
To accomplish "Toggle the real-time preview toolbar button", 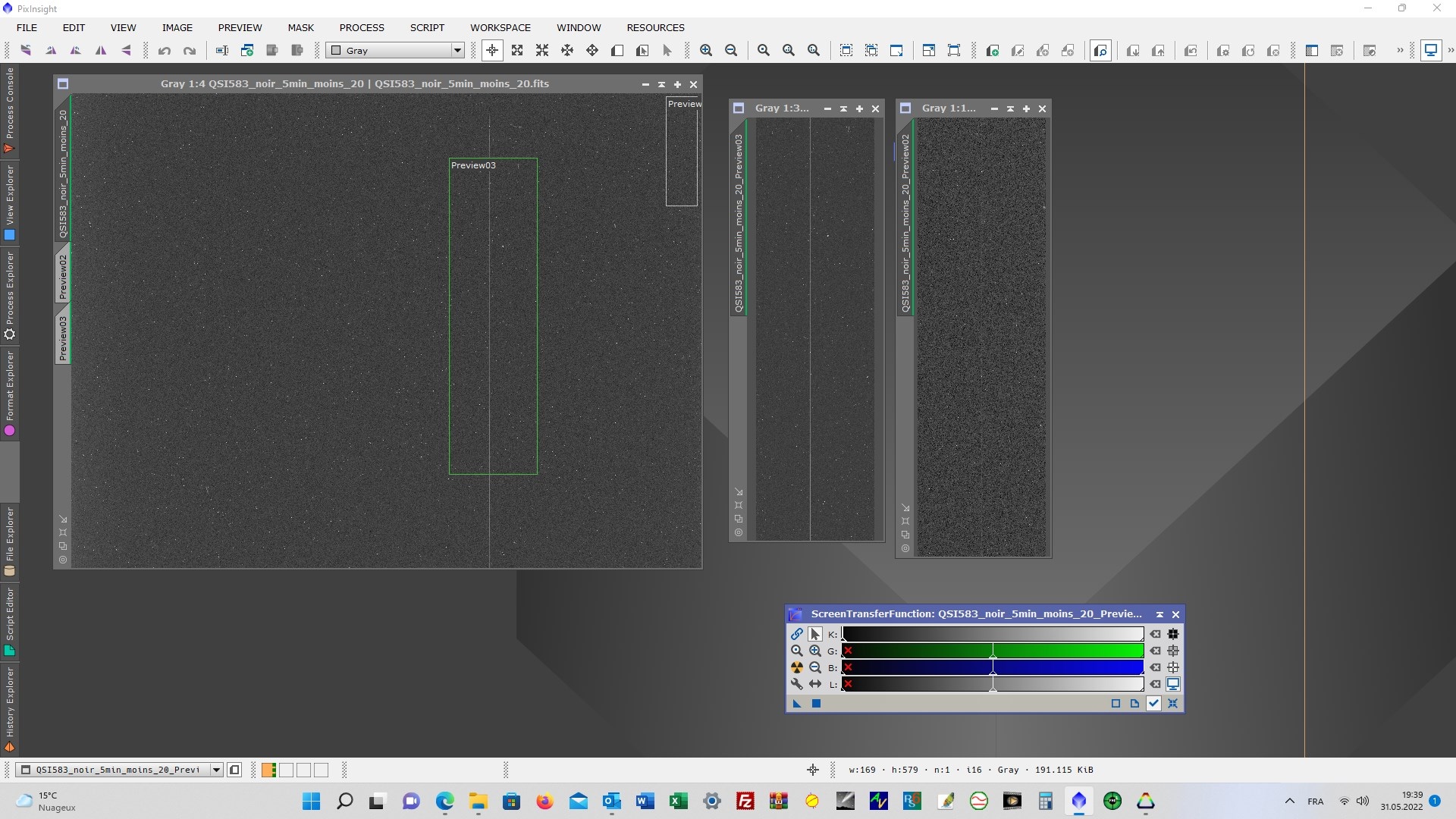I will [x=1100, y=51].
